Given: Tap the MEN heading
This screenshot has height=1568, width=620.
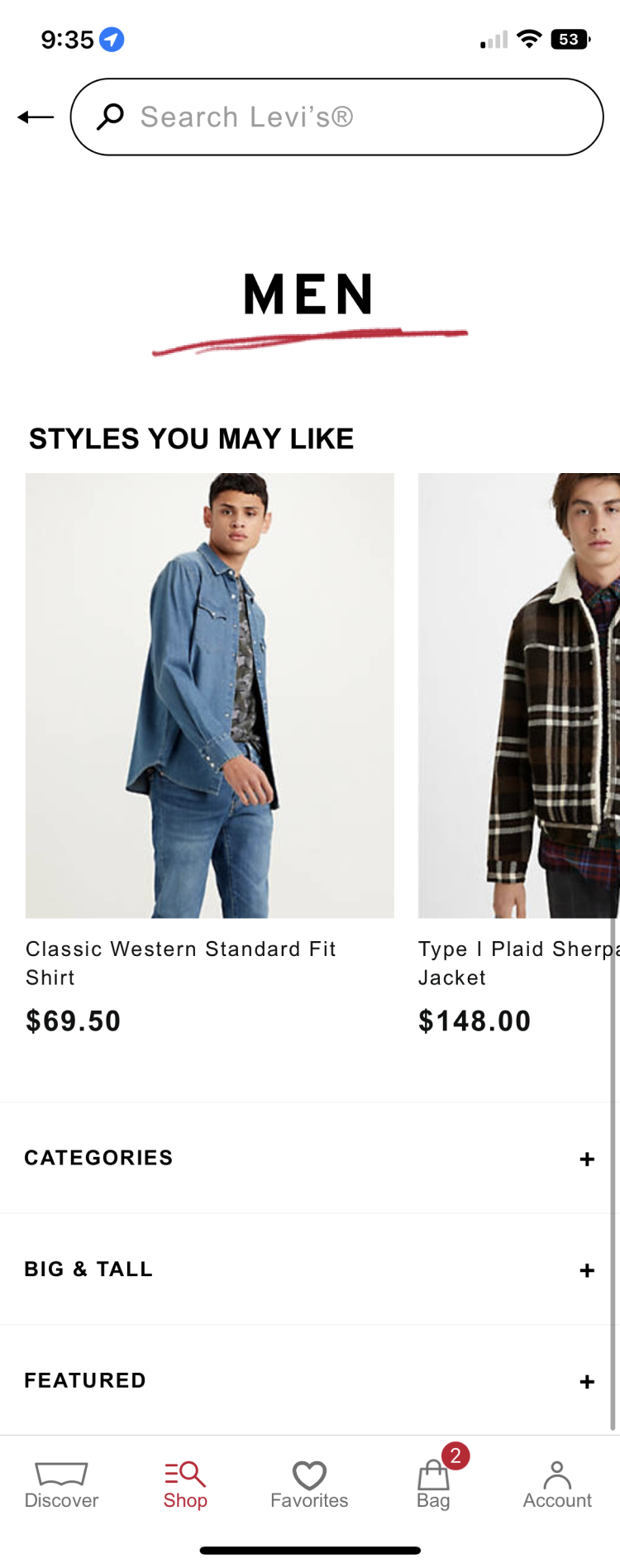Looking at the screenshot, I should coord(309,294).
